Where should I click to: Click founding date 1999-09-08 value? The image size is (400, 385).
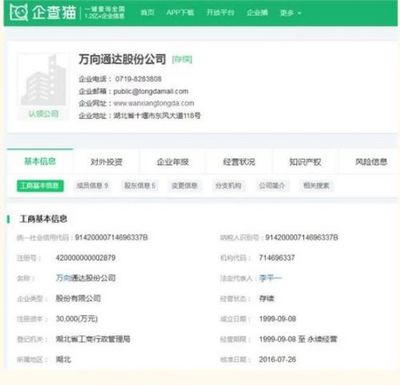point(278,319)
